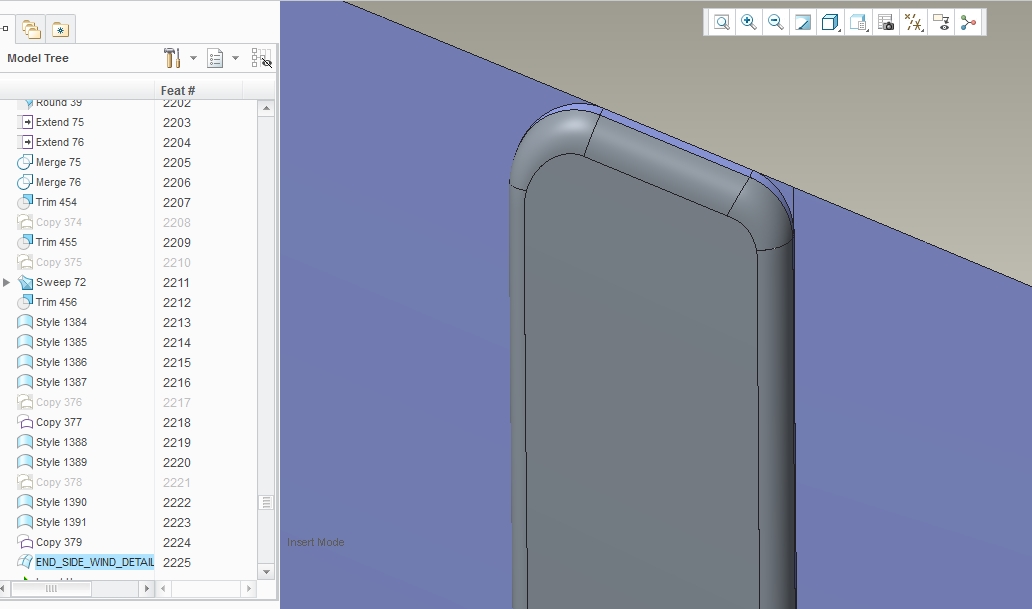1032x609 pixels.
Task: Select Extend 75 in the model tree
Action: coord(60,122)
